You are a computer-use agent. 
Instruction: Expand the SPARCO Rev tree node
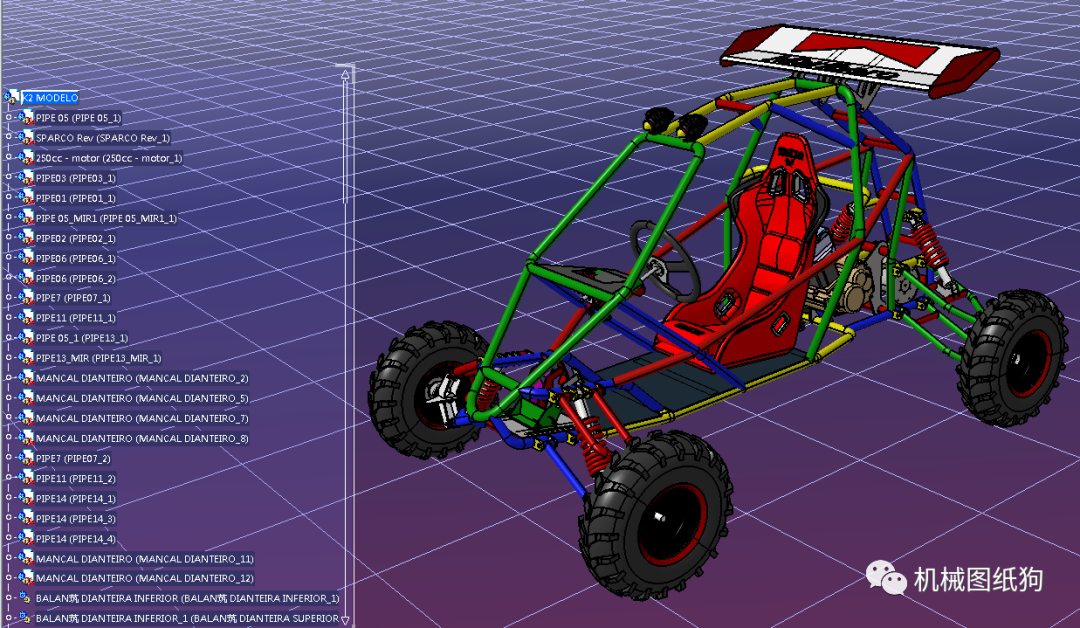coord(8,138)
